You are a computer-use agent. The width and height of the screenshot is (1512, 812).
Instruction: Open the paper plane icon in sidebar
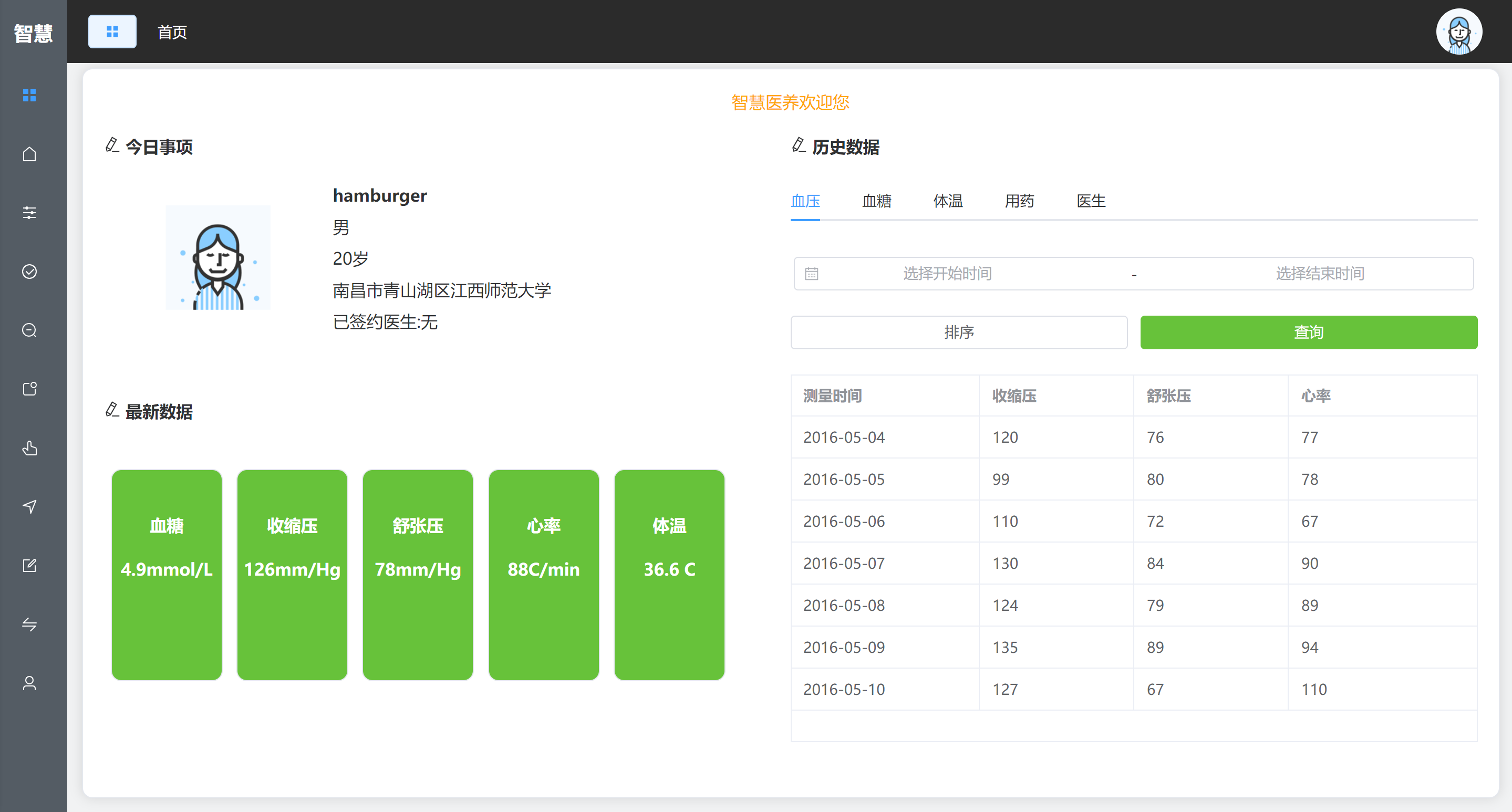click(x=29, y=506)
